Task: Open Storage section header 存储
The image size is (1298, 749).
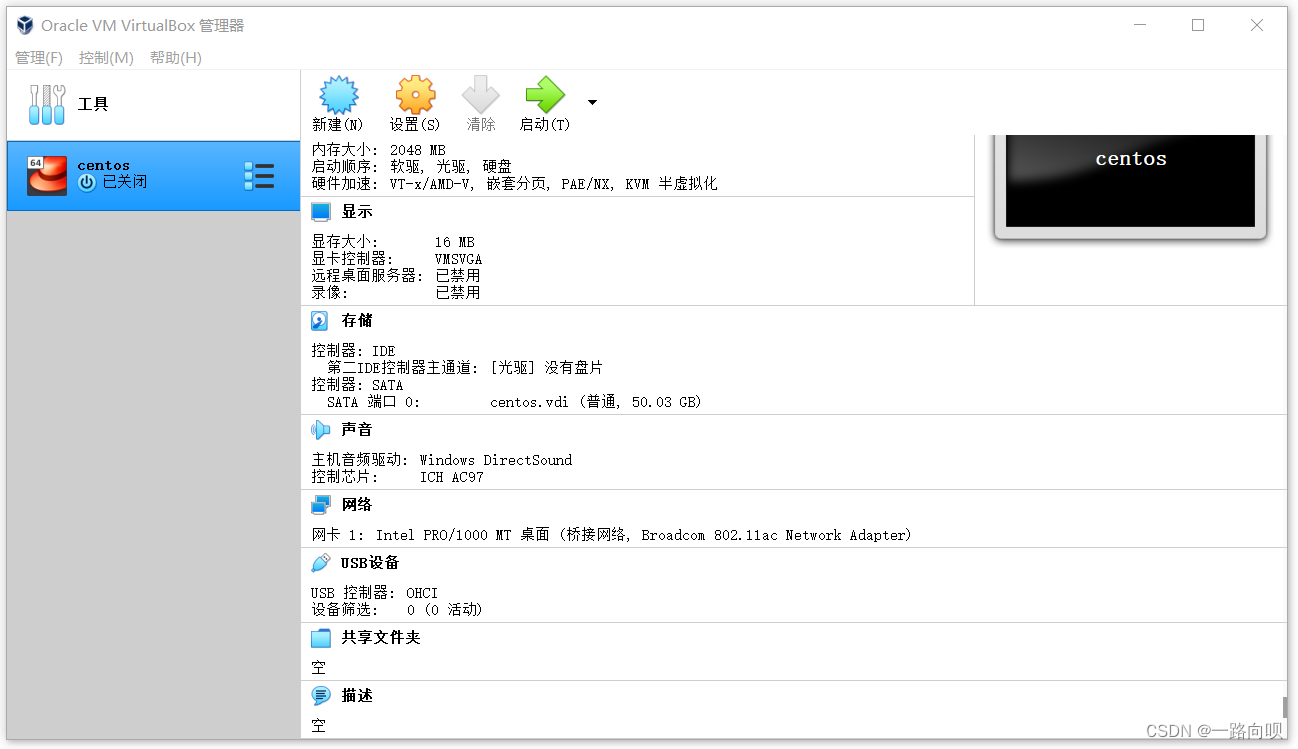Action: tap(357, 321)
